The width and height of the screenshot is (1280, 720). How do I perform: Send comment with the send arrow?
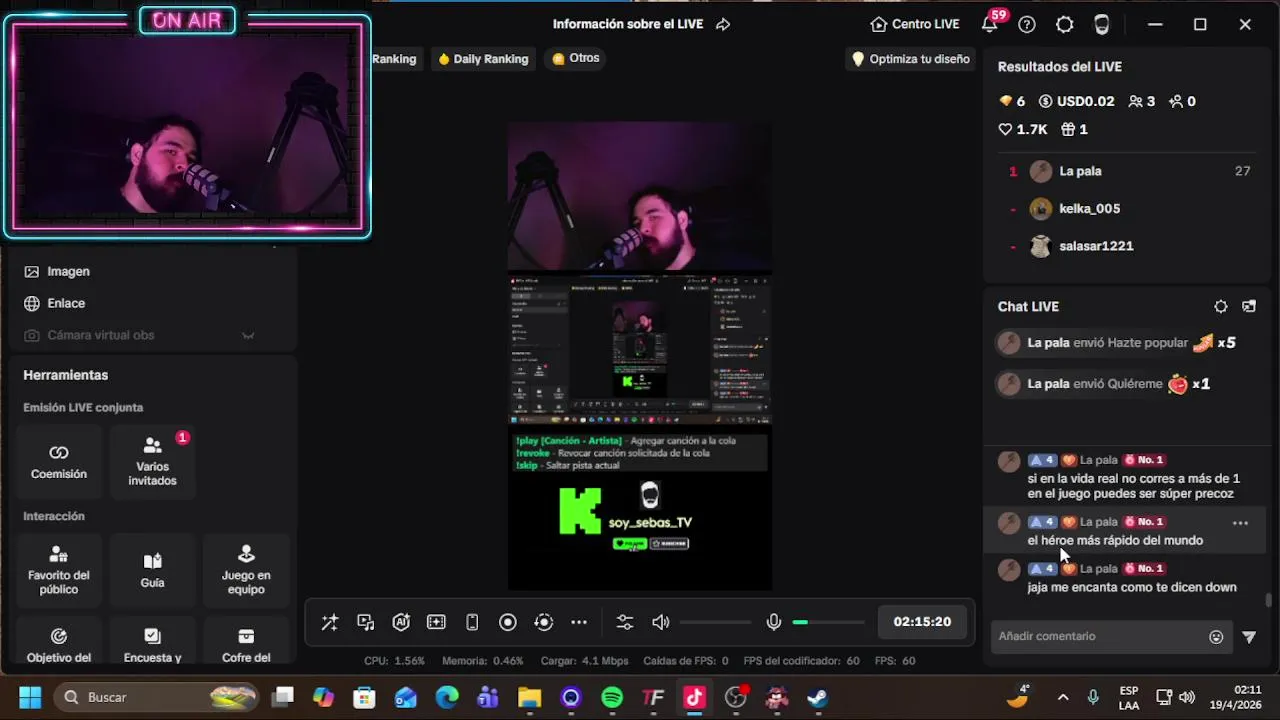point(1249,637)
